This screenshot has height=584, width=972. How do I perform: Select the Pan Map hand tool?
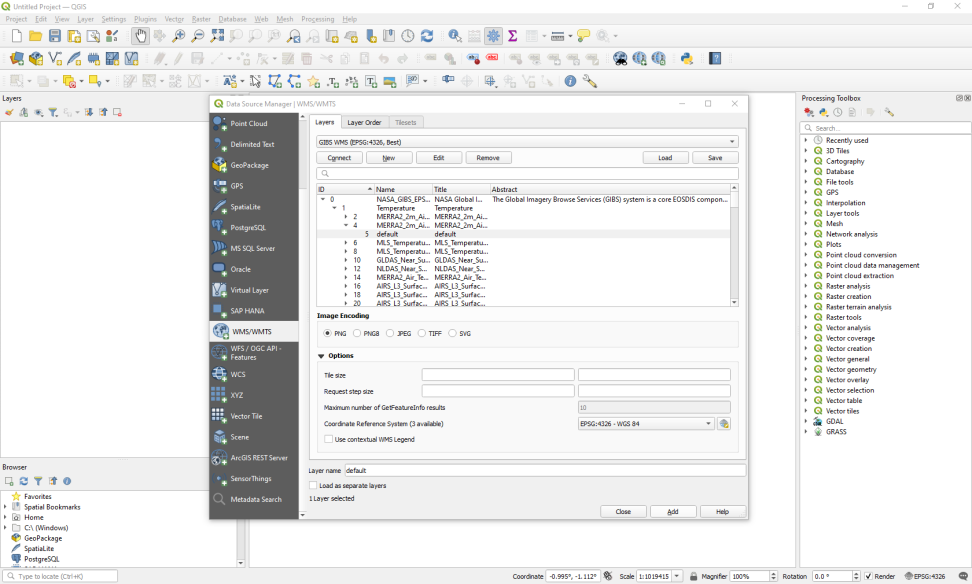click(x=141, y=36)
